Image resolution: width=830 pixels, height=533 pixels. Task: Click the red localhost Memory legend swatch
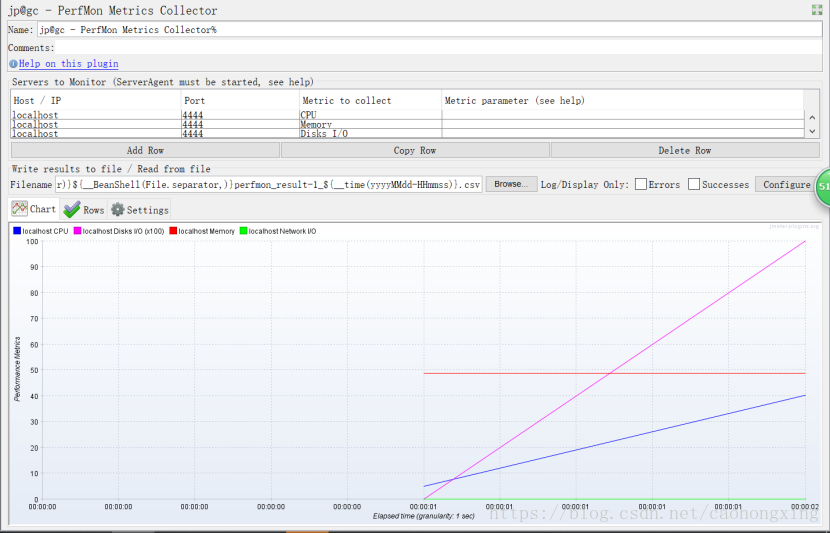pos(173,231)
